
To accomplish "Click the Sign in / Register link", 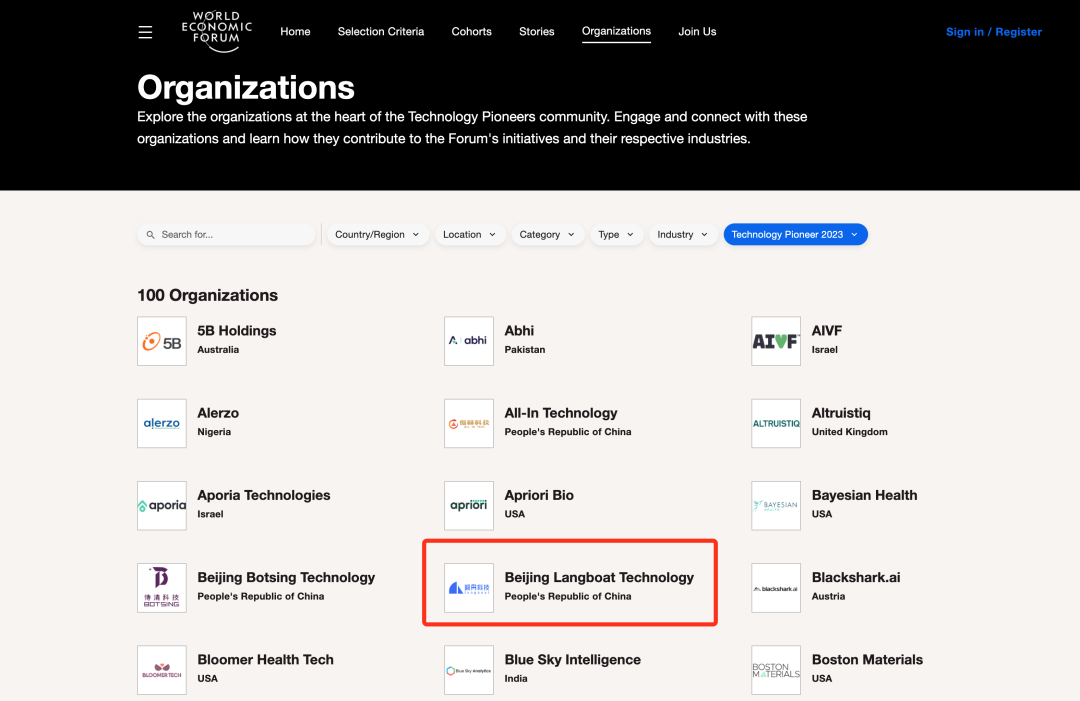I will pos(993,32).
